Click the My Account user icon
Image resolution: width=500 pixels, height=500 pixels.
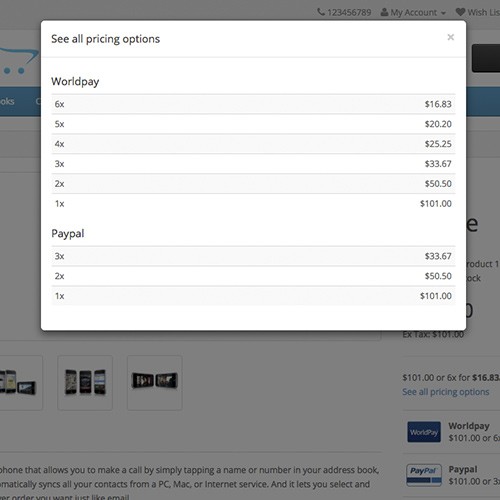point(384,12)
